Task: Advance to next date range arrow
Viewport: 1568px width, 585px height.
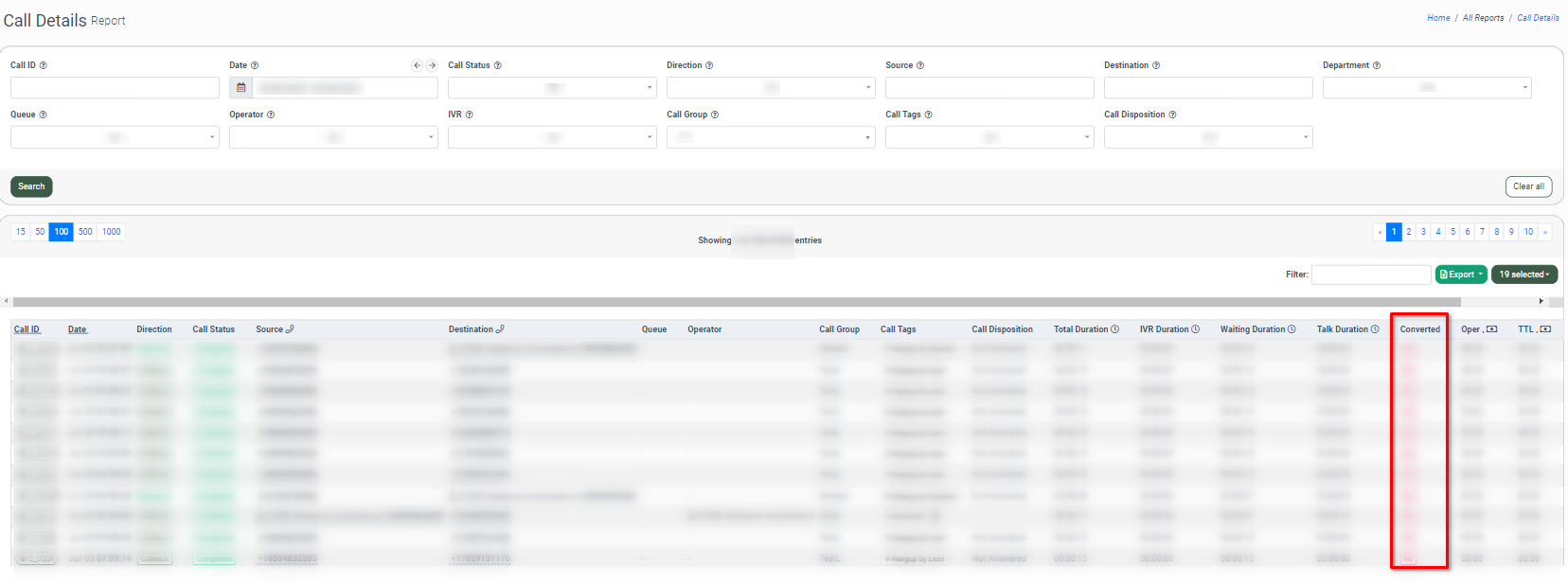Action: [x=432, y=65]
